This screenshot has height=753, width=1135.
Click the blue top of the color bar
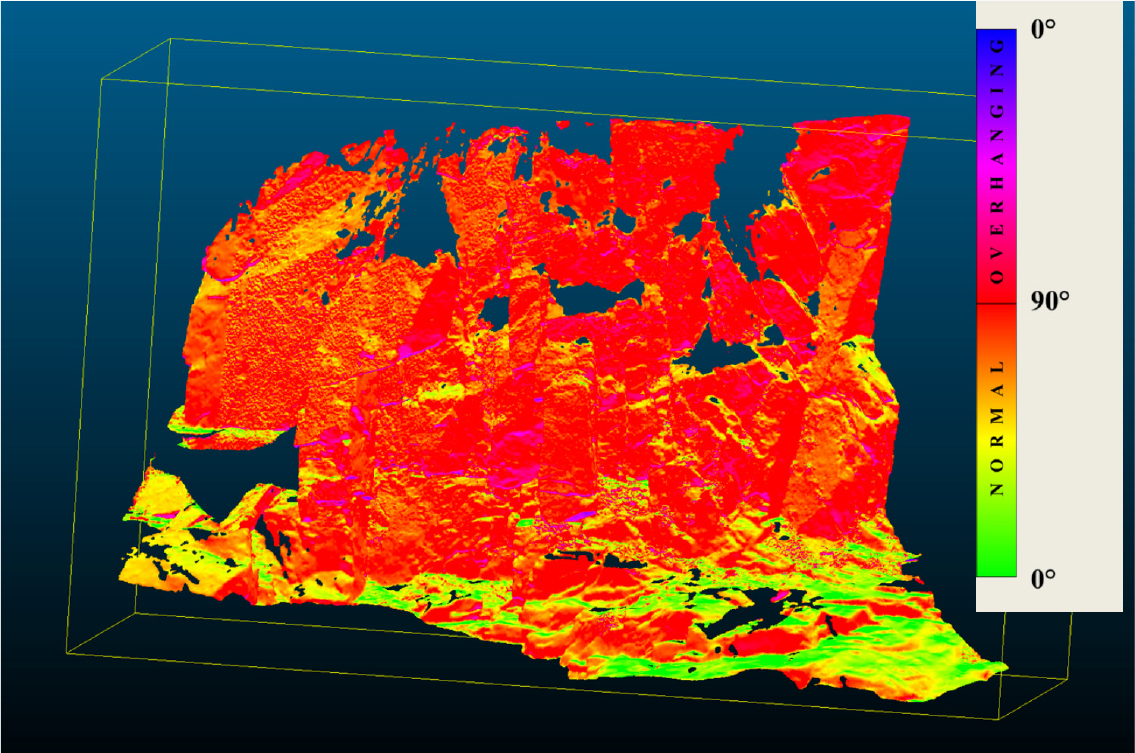(996, 42)
